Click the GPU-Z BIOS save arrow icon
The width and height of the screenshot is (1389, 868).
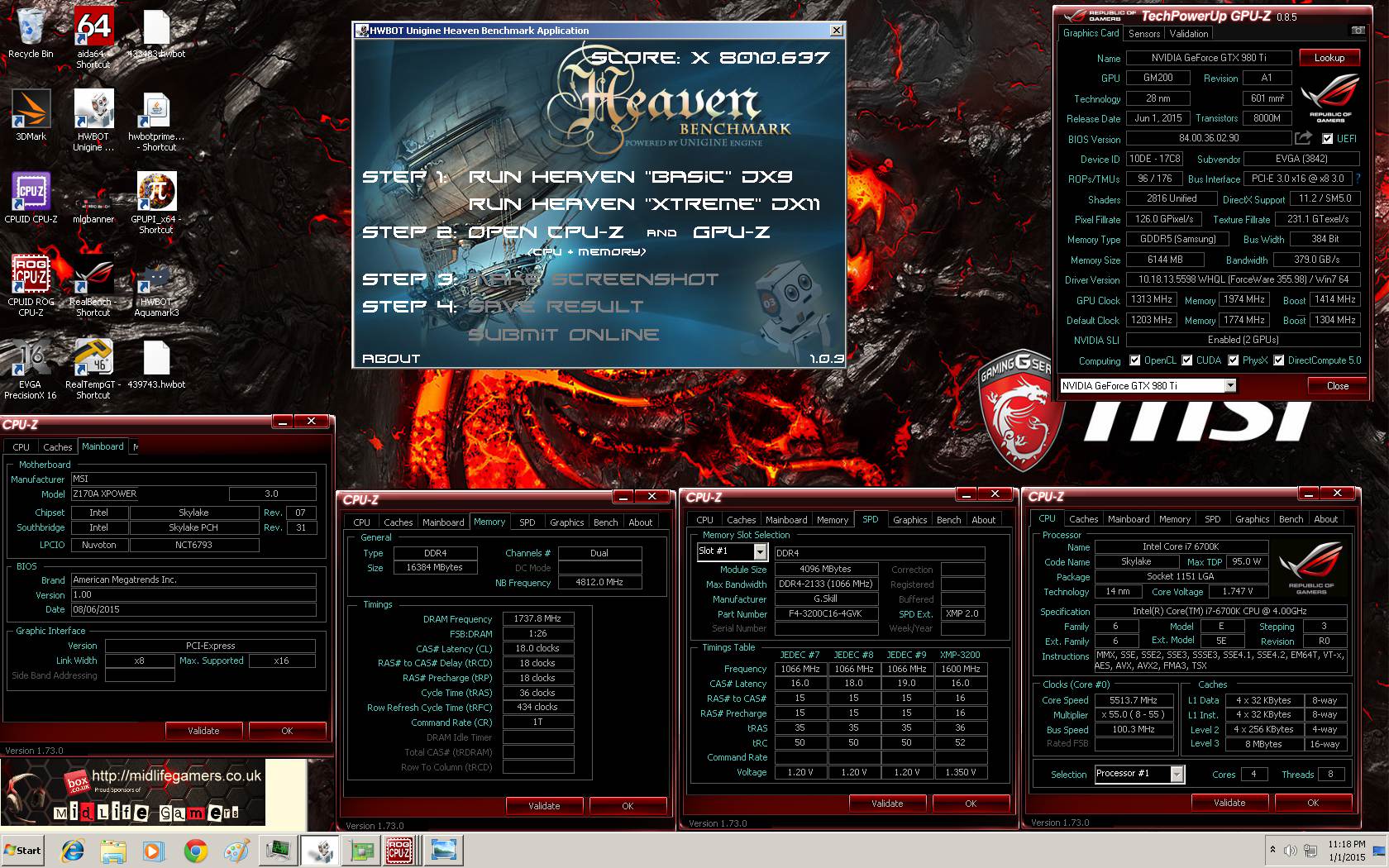1304,138
